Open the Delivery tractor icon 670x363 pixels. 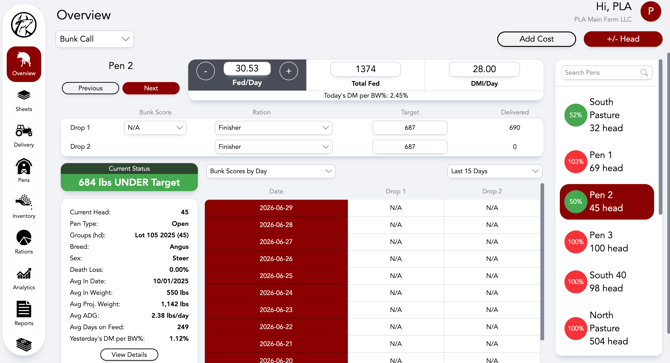tap(24, 136)
